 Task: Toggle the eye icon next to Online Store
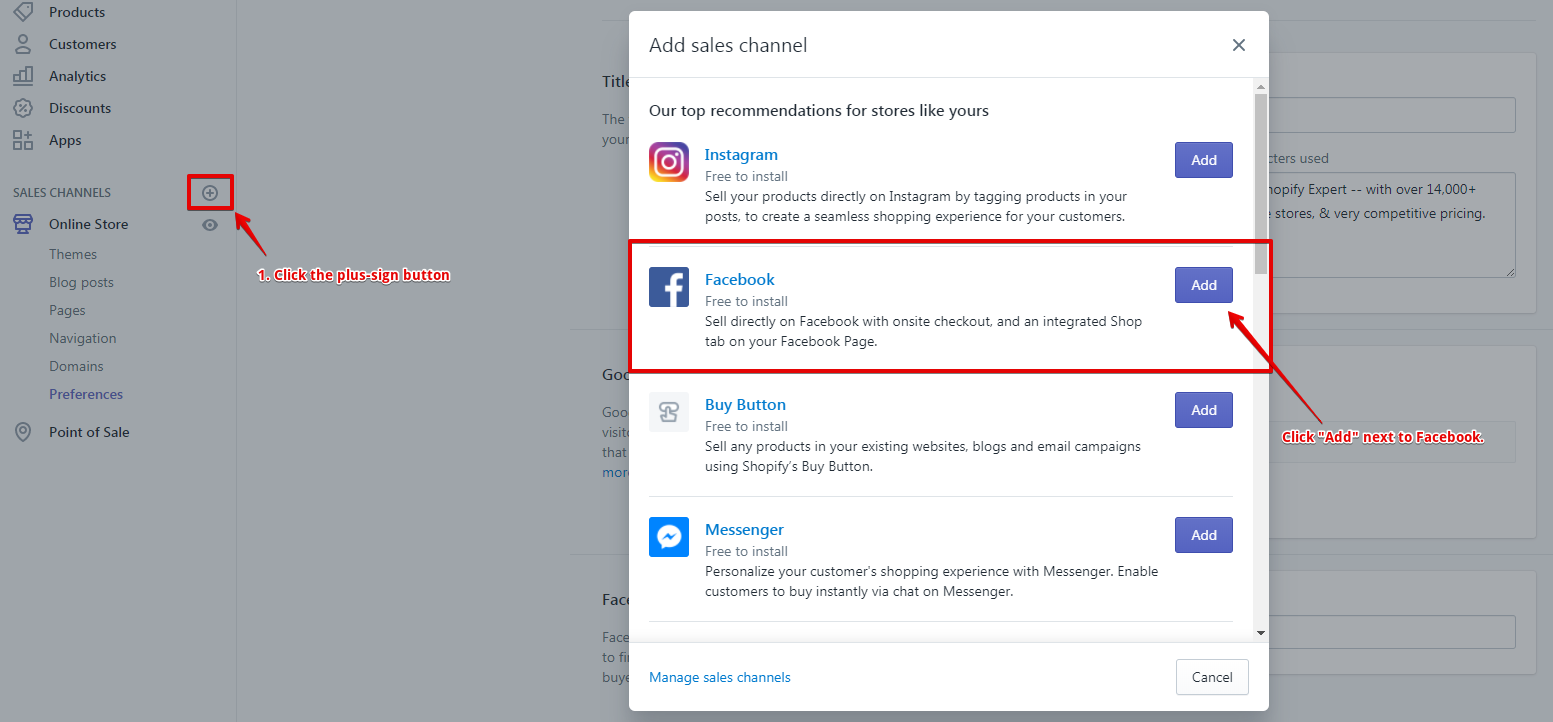(x=210, y=225)
